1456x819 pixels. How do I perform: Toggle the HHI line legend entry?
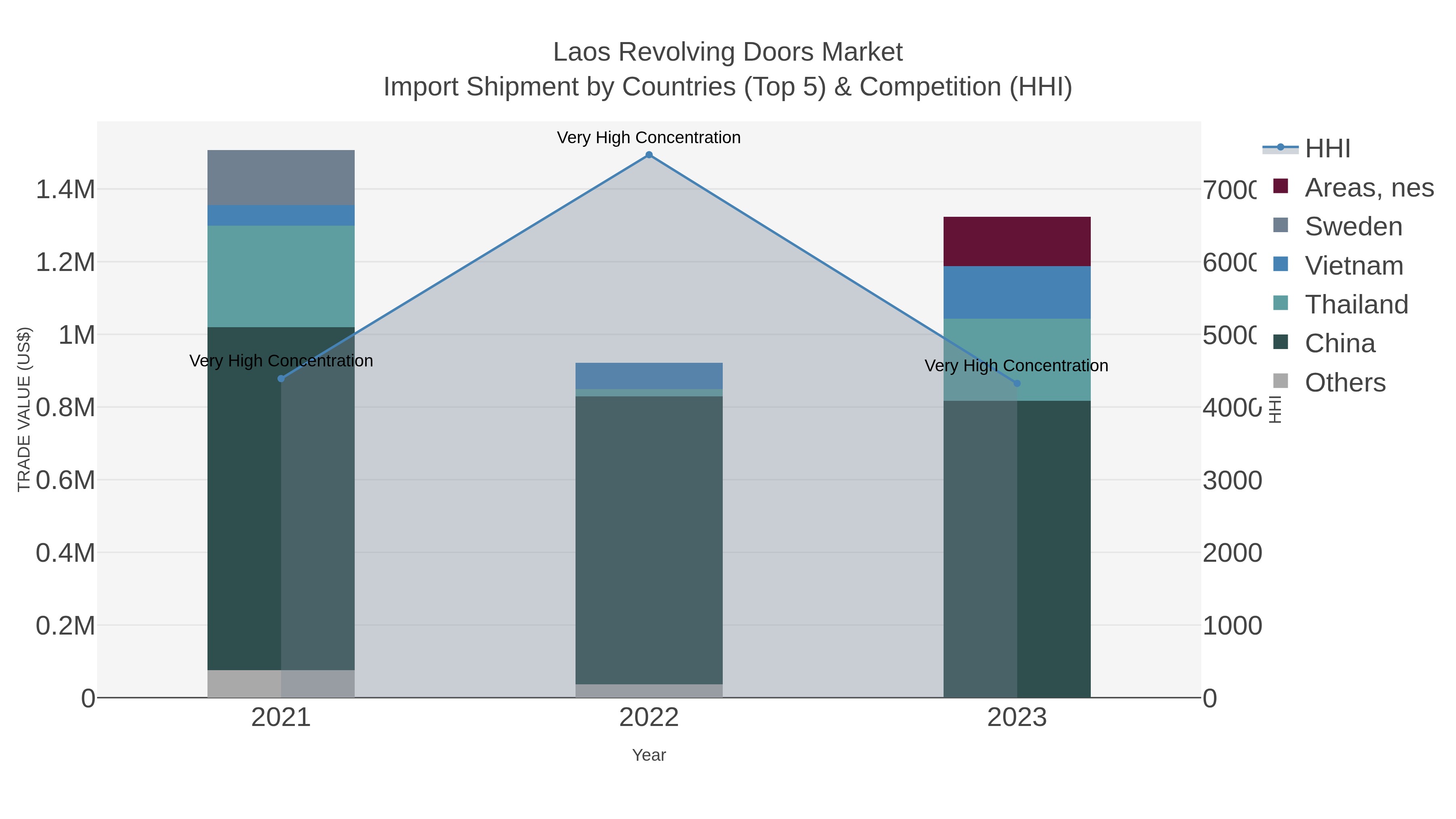(x=1307, y=149)
